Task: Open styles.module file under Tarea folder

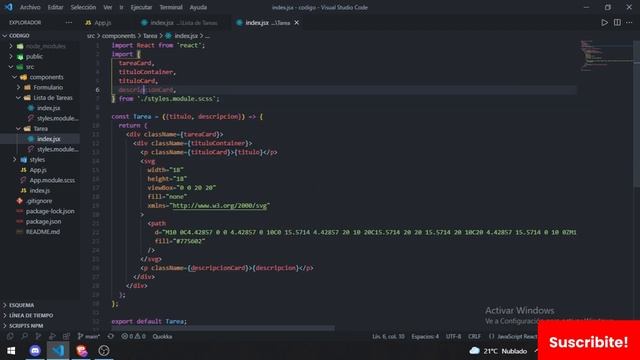Action: (x=57, y=149)
